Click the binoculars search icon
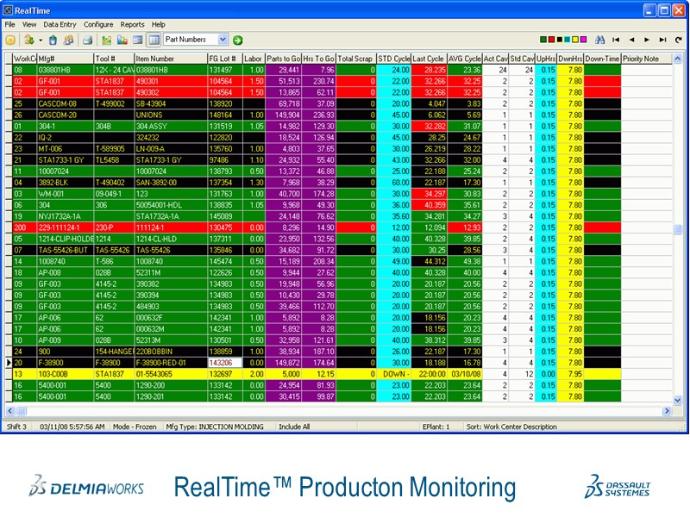This screenshot has width=690, height=517. pos(600,40)
